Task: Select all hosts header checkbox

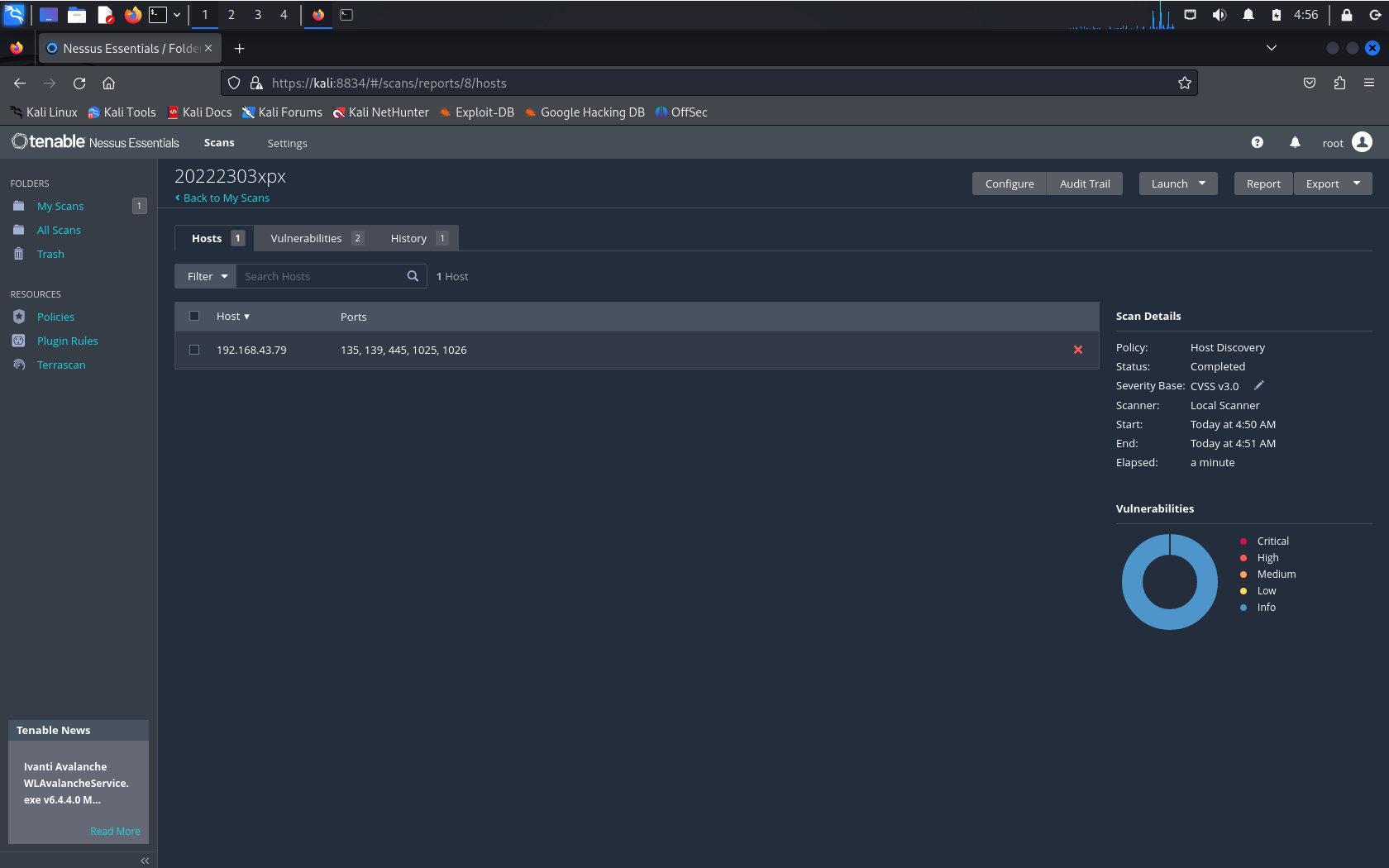Action: [x=194, y=316]
